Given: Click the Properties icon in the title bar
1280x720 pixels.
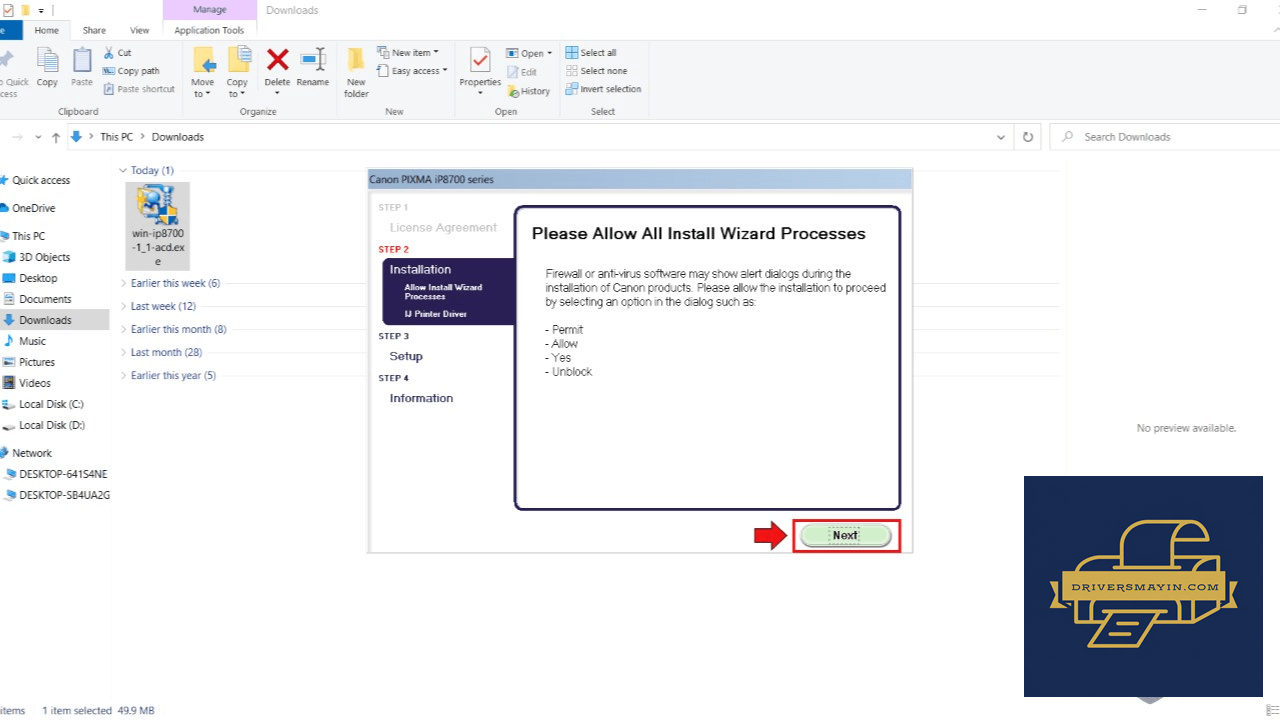Looking at the screenshot, I should click(7, 10).
